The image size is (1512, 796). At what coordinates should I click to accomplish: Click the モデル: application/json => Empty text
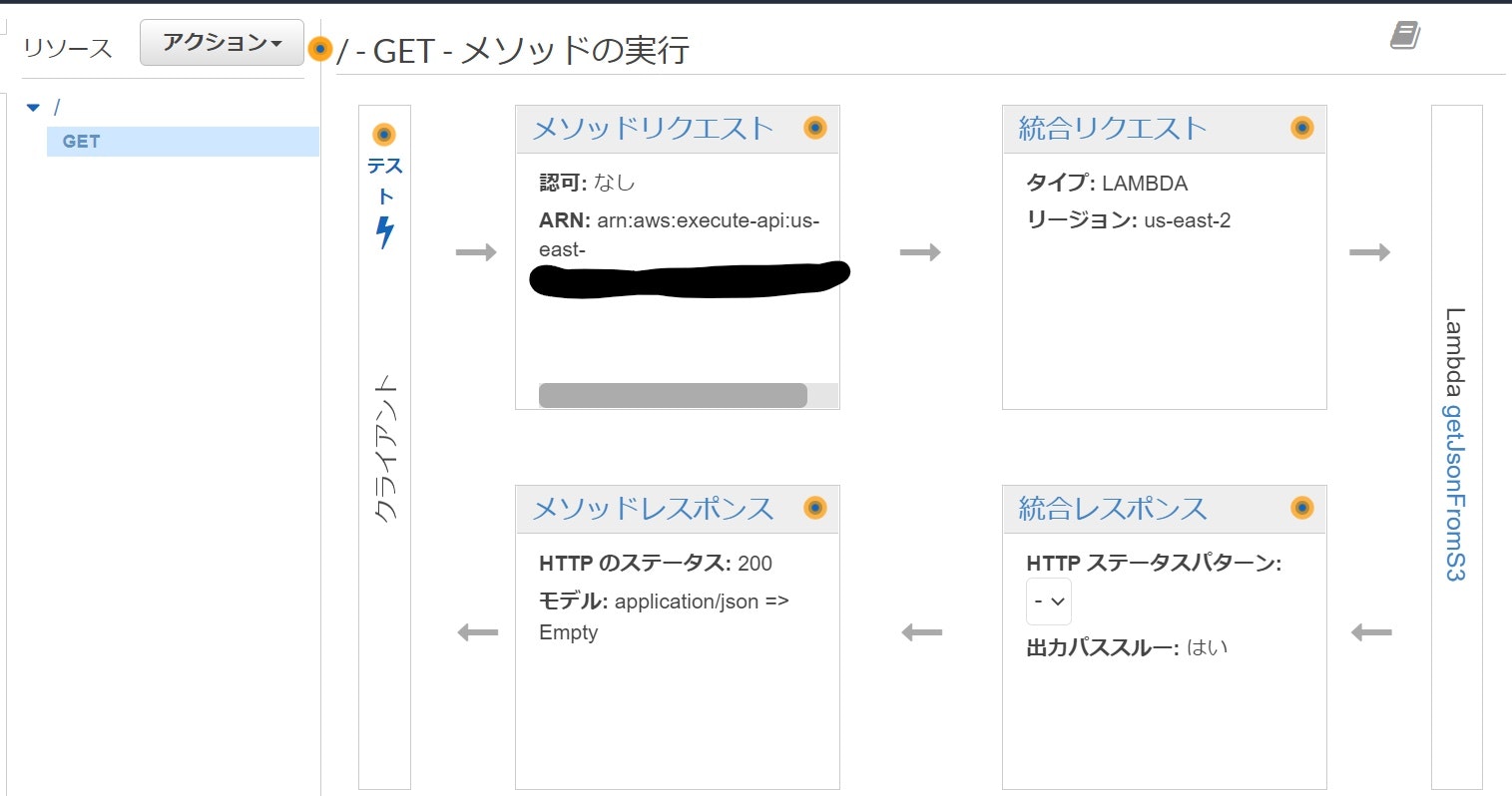pyautogui.click(x=664, y=616)
